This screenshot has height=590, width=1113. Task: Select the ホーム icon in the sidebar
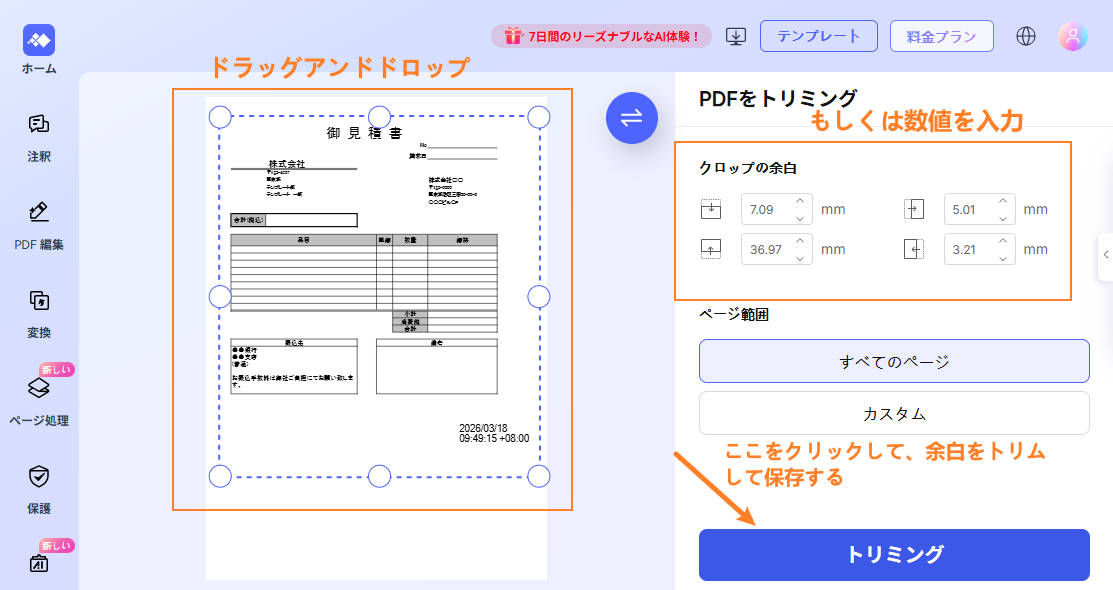(36, 41)
